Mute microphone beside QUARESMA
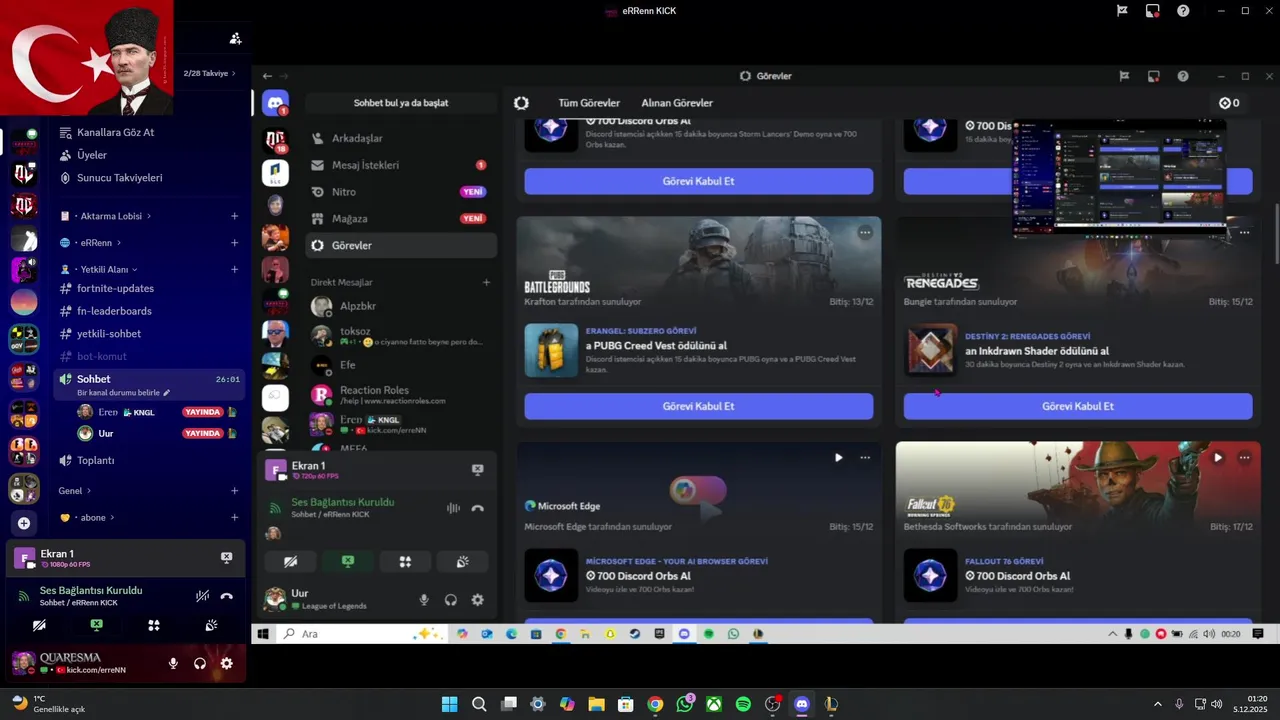This screenshot has width=1280, height=720. click(x=173, y=663)
